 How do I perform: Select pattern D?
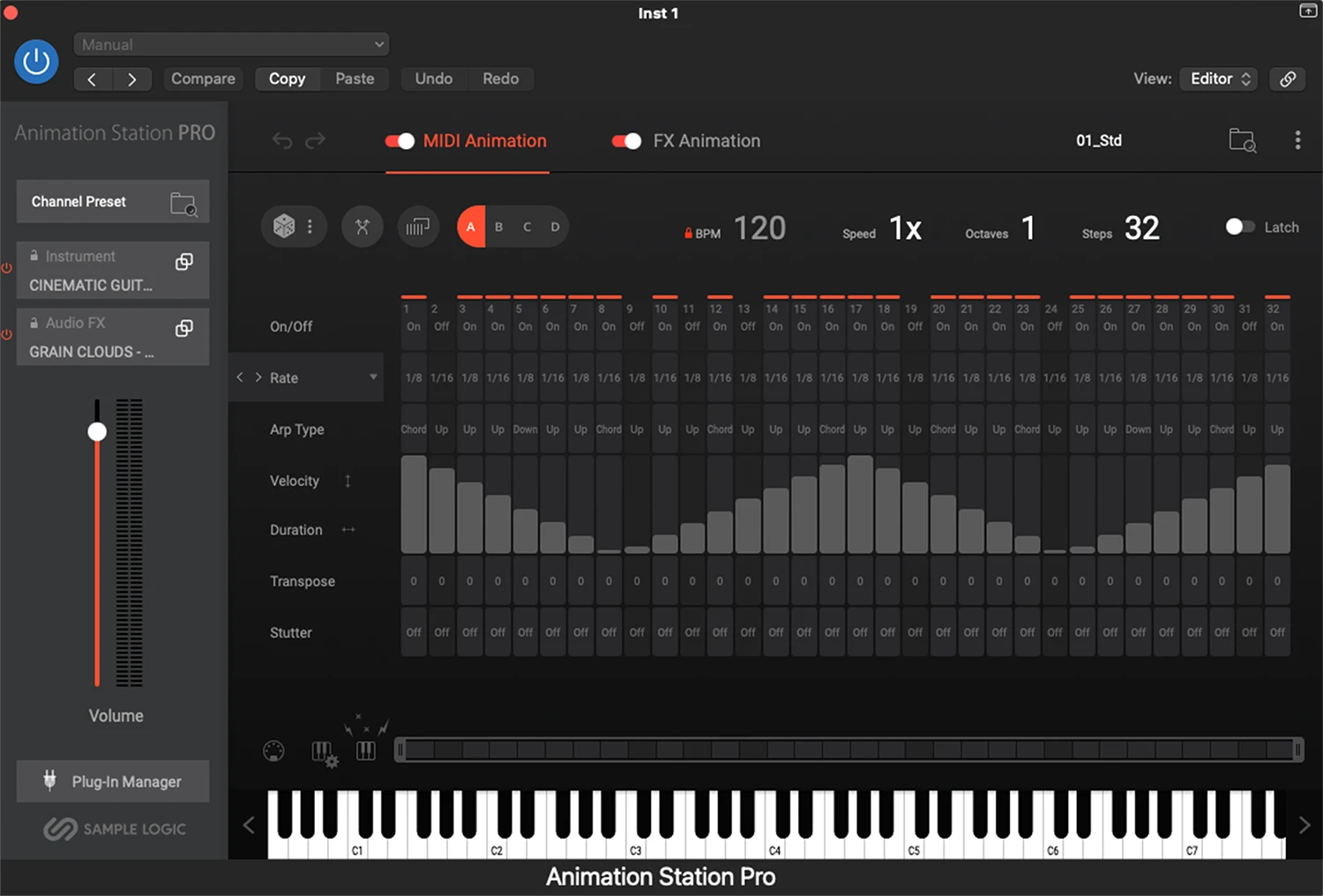coord(556,227)
